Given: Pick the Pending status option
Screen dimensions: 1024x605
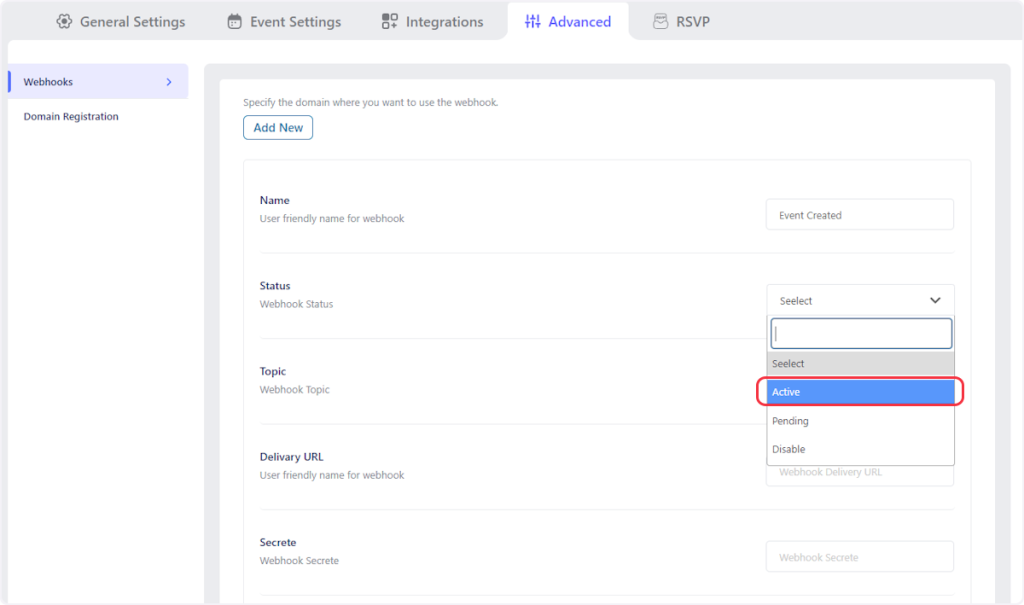Looking at the screenshot, I should (860, 421).
